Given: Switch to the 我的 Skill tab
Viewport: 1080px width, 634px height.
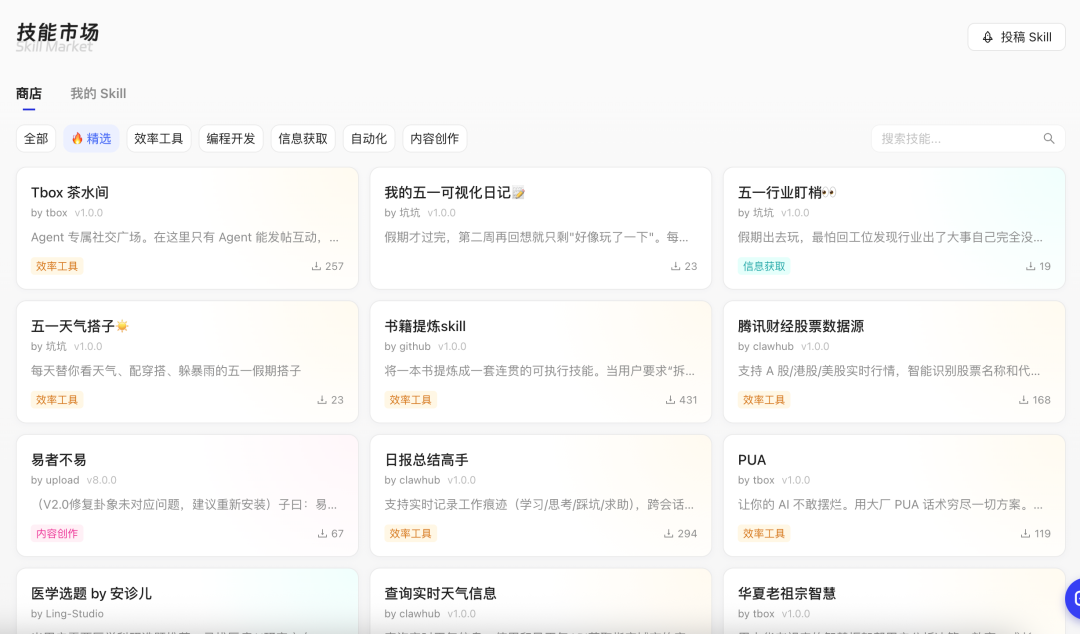Looking at the screenshot, I should click(x=98, y=94).
